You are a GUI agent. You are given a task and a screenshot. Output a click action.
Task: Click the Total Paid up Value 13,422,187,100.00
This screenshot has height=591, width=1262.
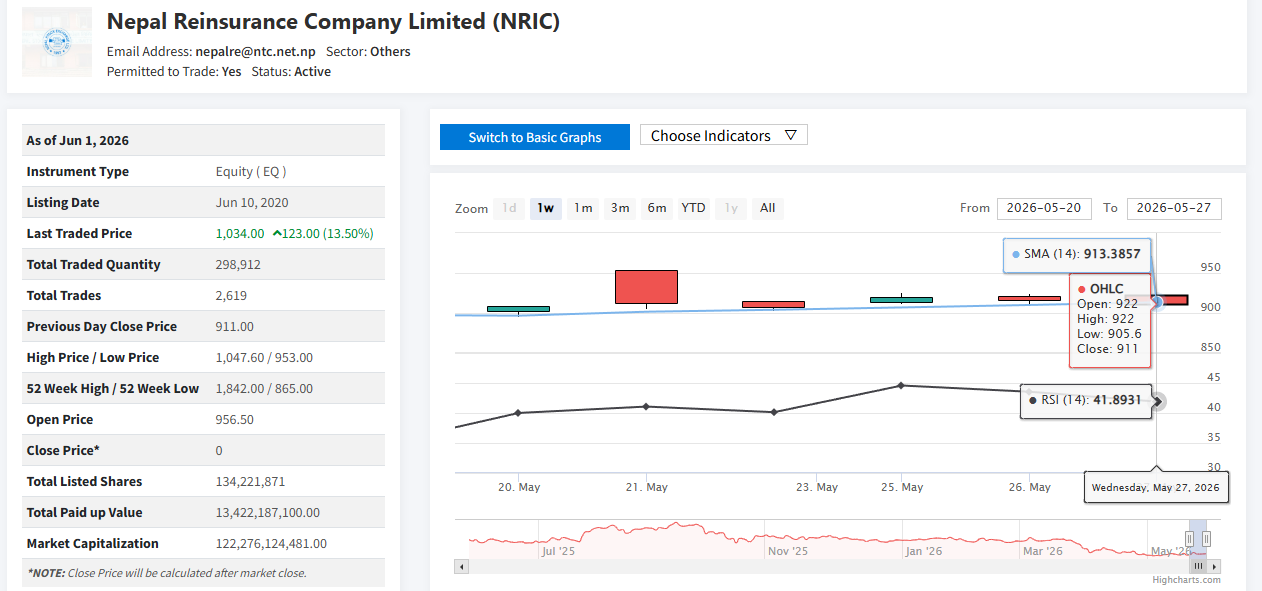coord(268,512)
